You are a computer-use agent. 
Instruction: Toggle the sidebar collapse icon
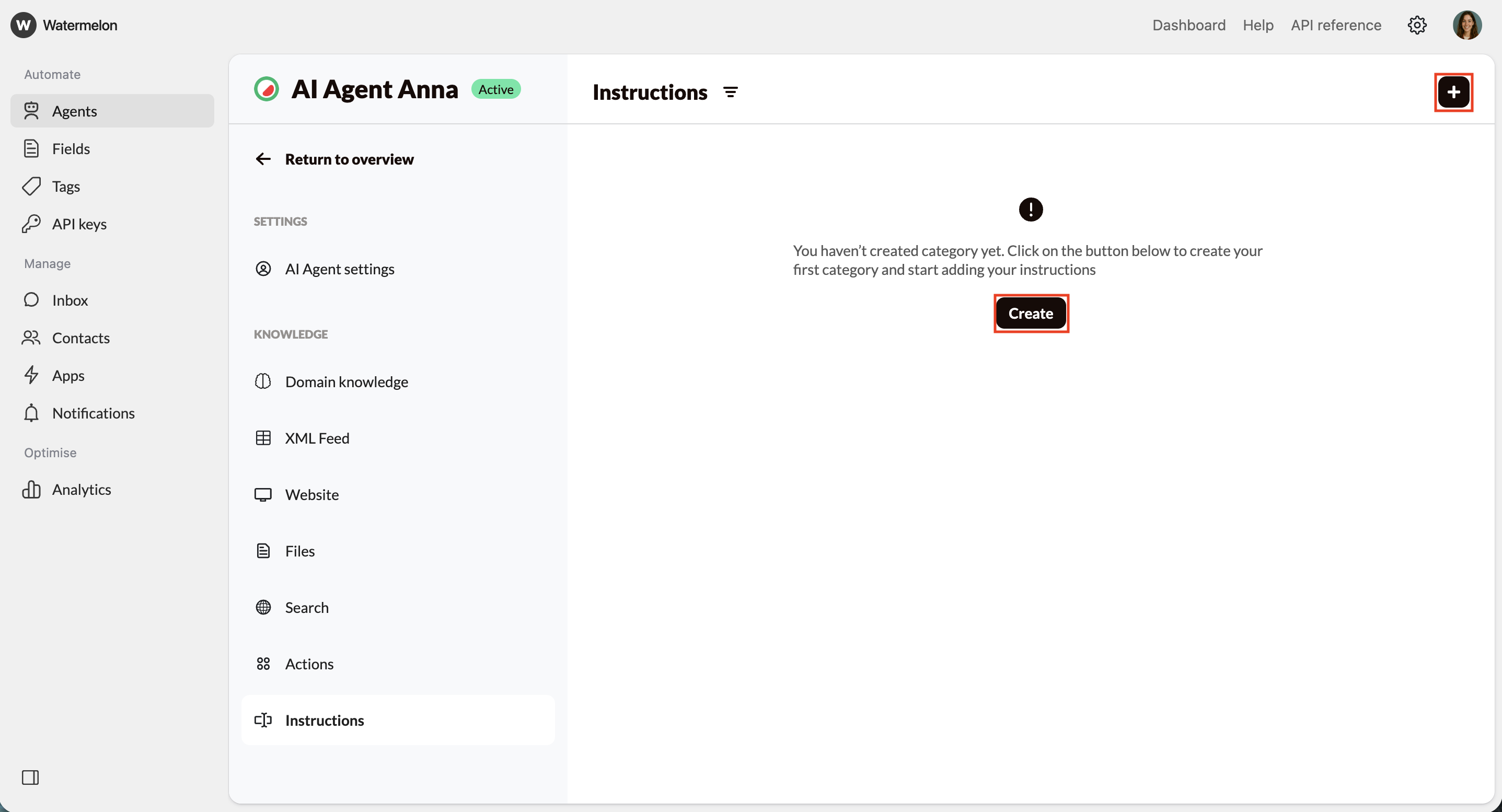(x=30, y=777)
